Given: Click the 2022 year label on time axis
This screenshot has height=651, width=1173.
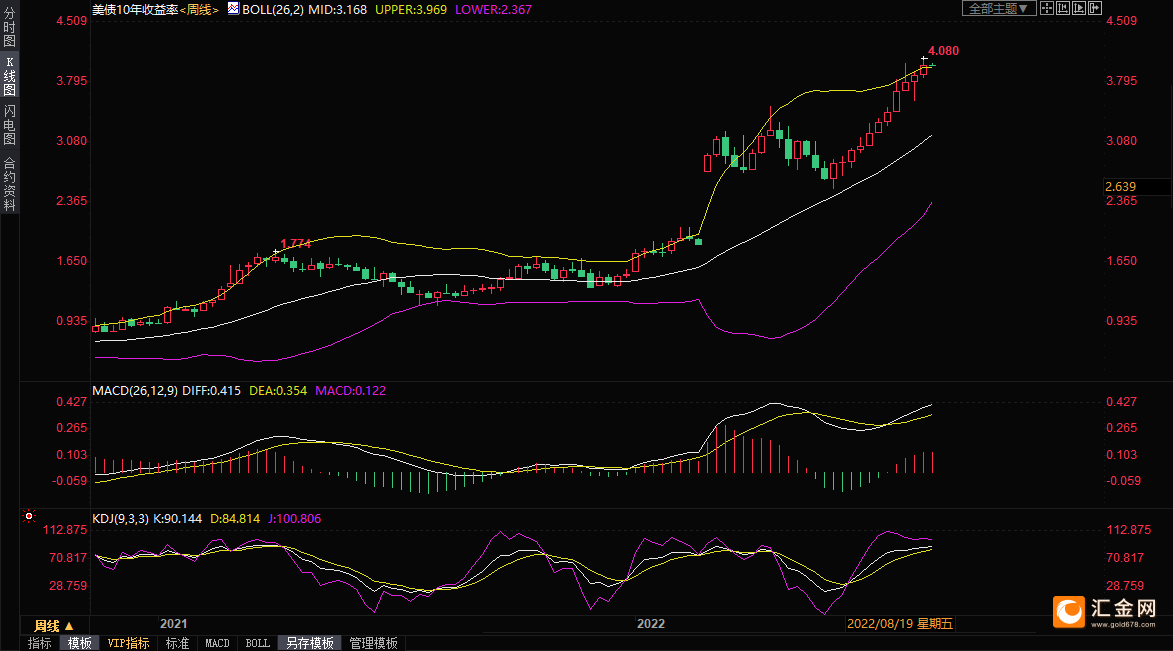Looking at the screenshot, I should [x=650, y=623].
